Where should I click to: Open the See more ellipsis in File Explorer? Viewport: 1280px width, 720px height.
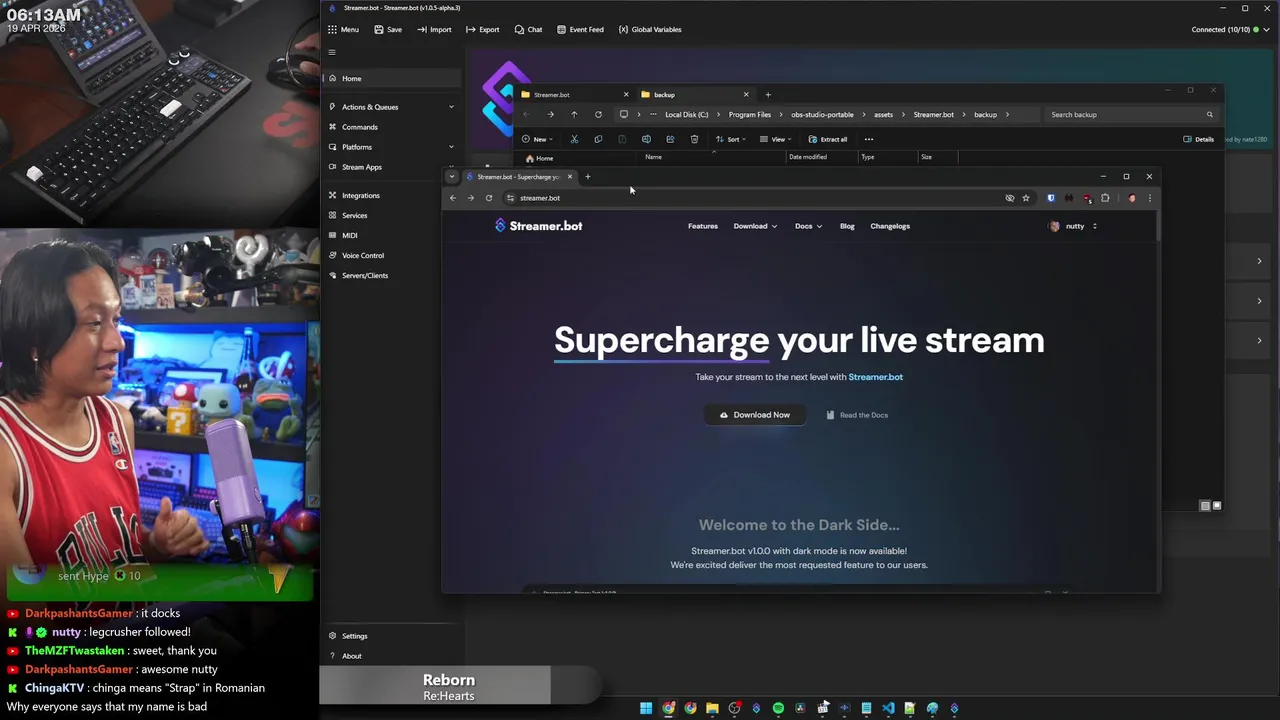pyautogui.click(x=869, y=139)
